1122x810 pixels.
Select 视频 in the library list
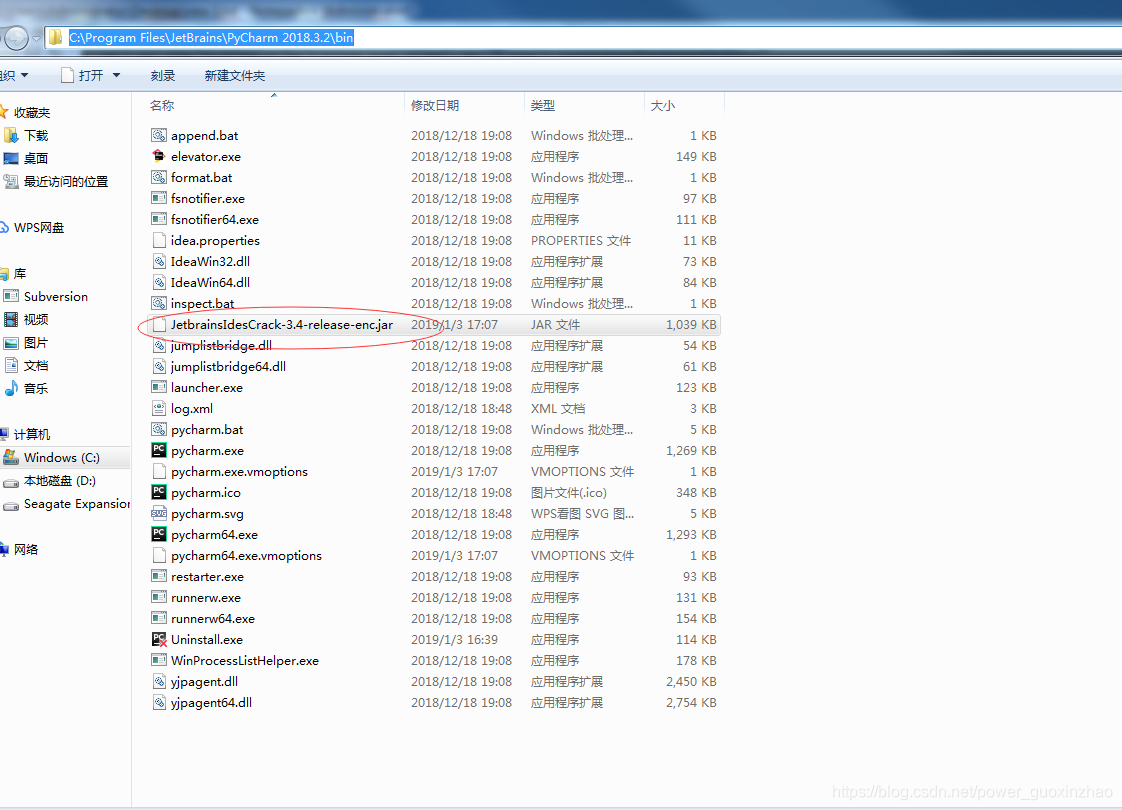(x=36, y=319)
